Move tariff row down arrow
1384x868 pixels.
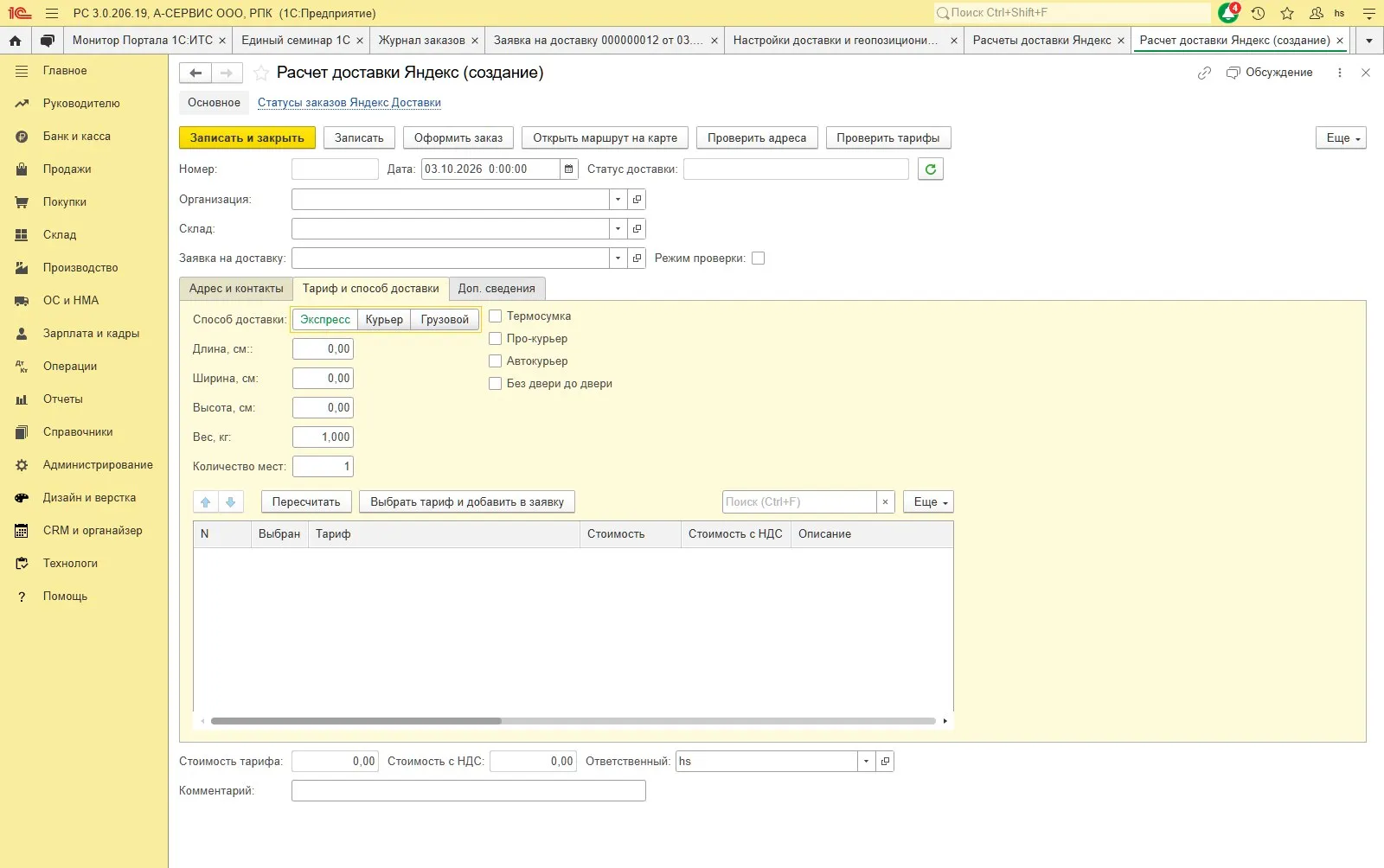pyautogui.click(x=230, y=502)
